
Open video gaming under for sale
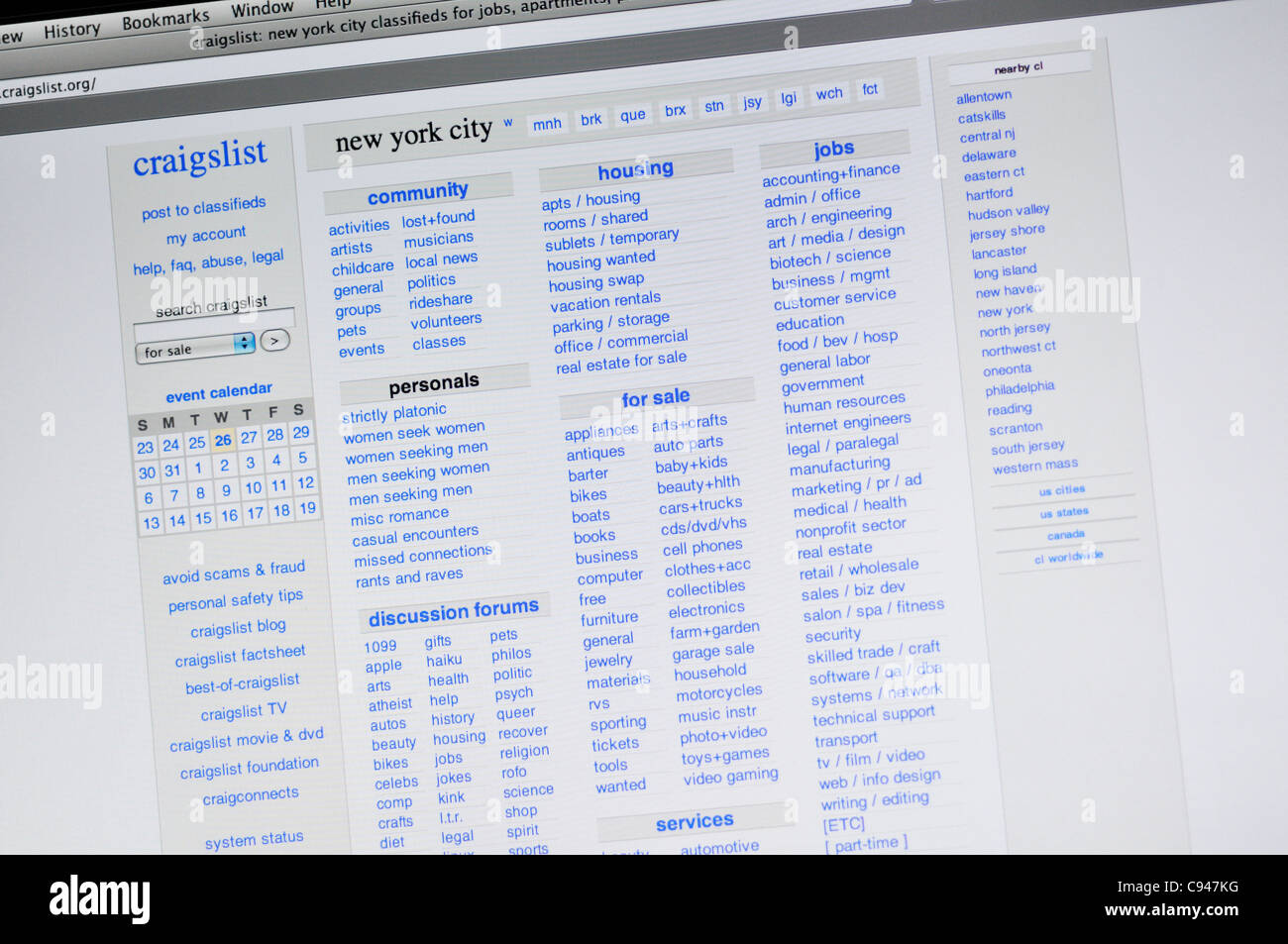(730, 778)
